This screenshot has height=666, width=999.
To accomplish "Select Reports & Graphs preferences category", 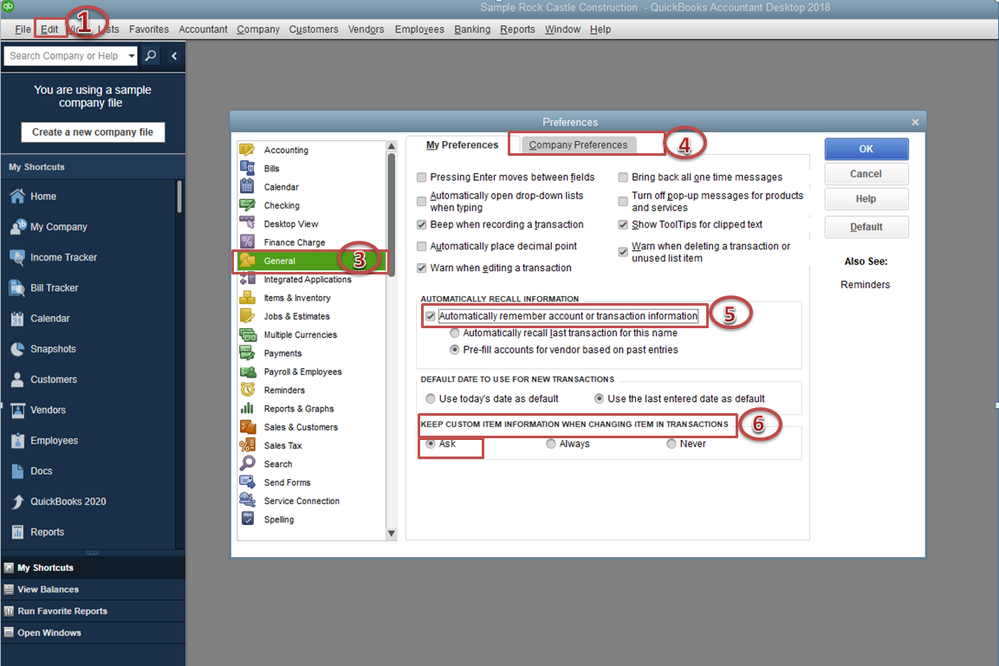I will pyautogui.click(x=299, y=409).
